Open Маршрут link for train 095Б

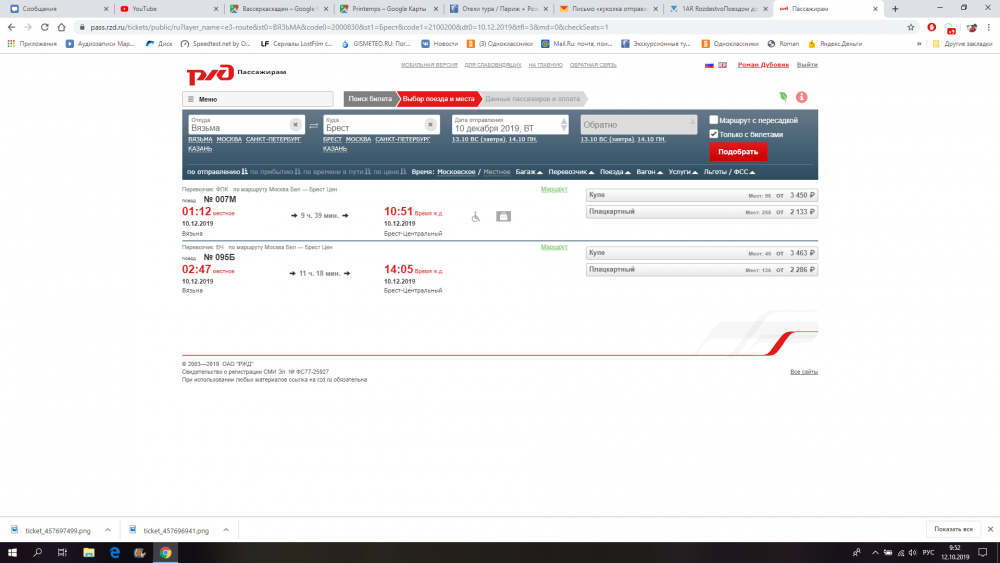554,246
